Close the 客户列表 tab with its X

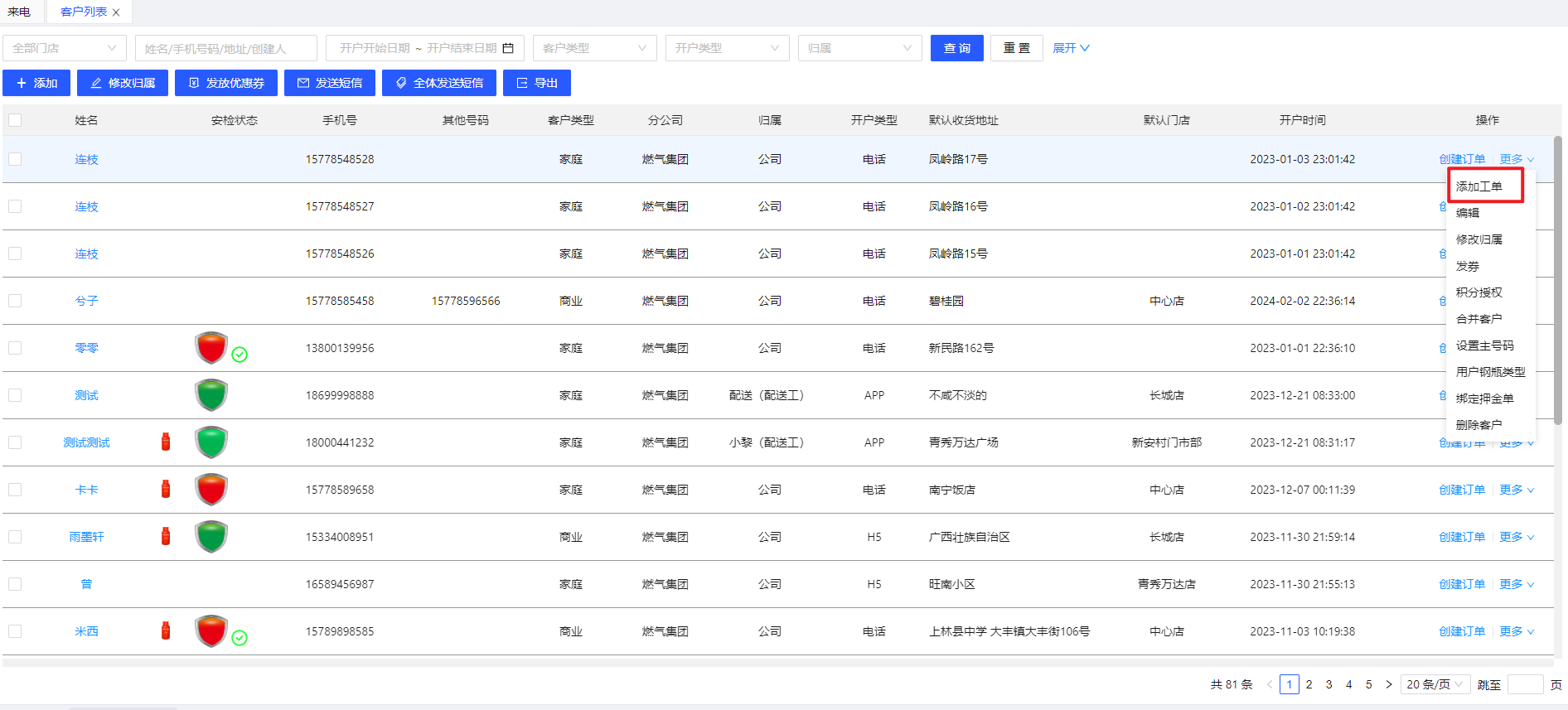(116, 12)
